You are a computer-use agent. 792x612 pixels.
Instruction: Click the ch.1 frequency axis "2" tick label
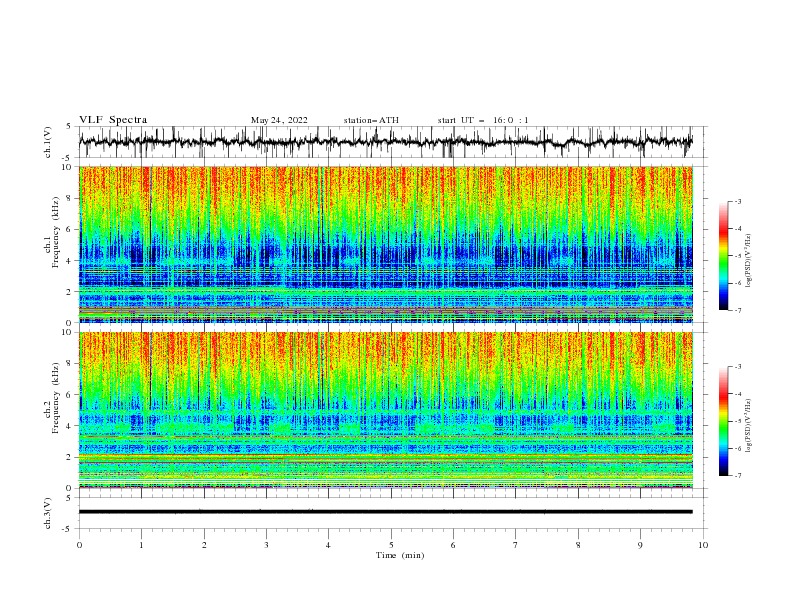pyautogui.click(x=69, y=291)
